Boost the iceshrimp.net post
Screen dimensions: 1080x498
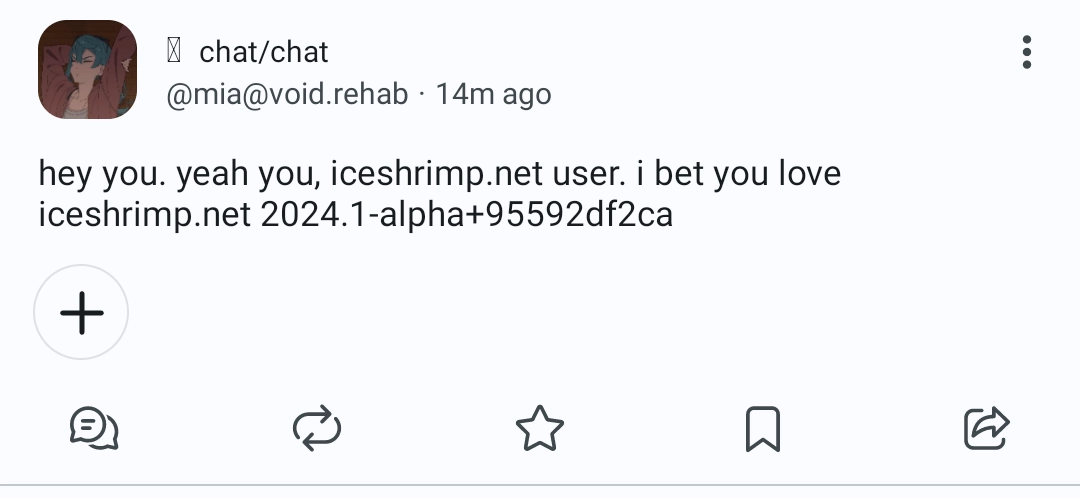pyautogui.click(x=317, y=429)
